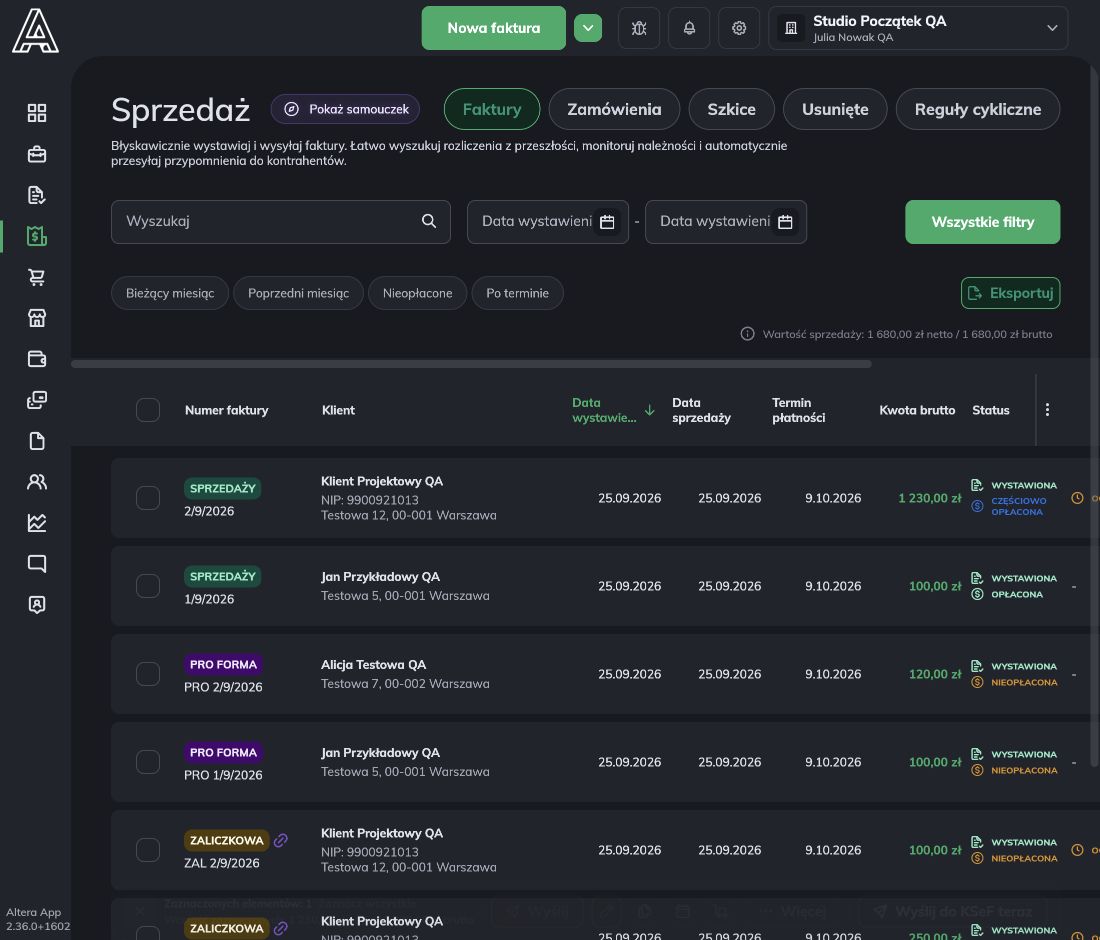Switch to the Zamówienia tab
1100x940 pixels.
(614, 109)
